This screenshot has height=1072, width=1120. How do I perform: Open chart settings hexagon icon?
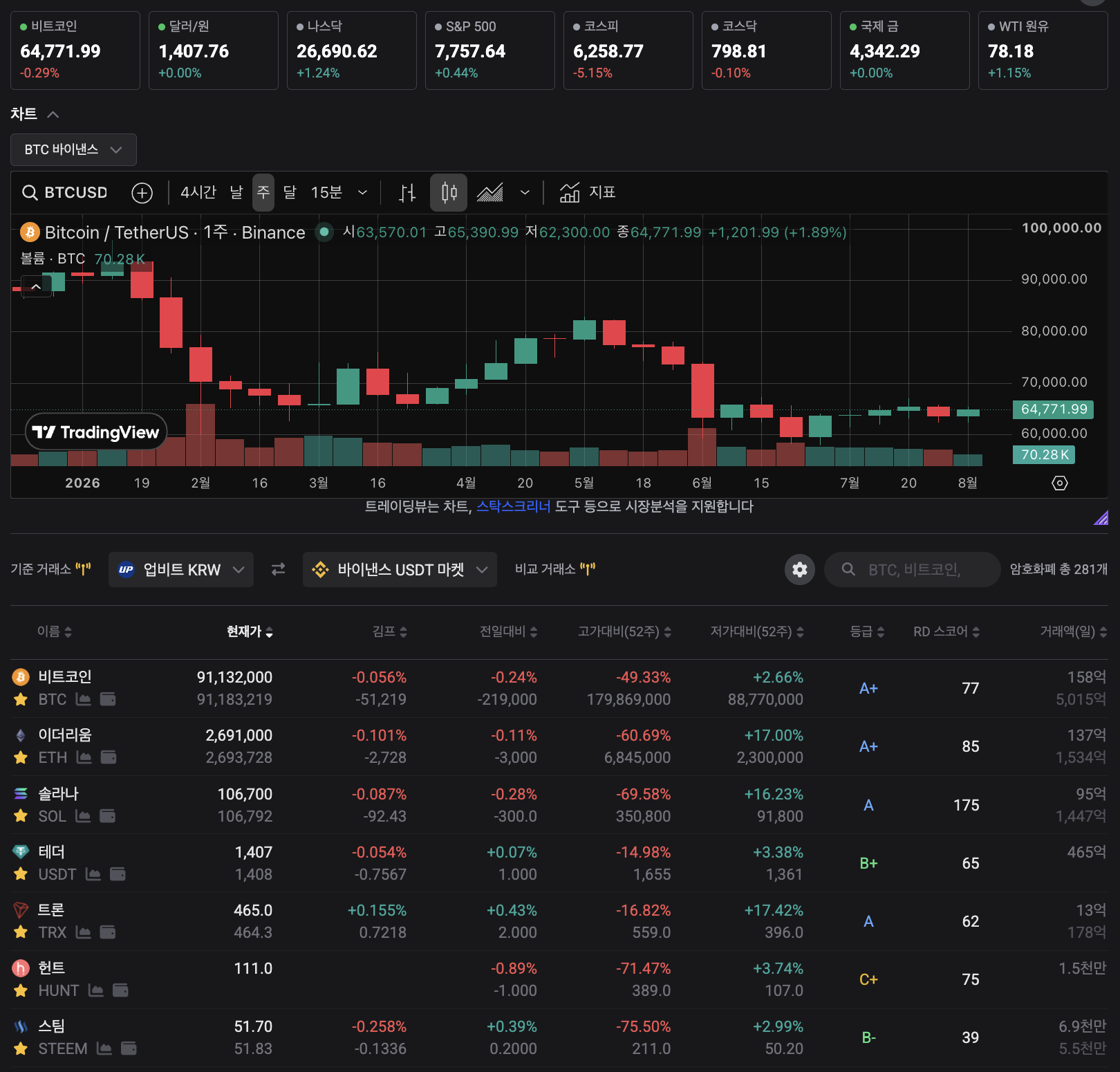(x=1060, y=483)
